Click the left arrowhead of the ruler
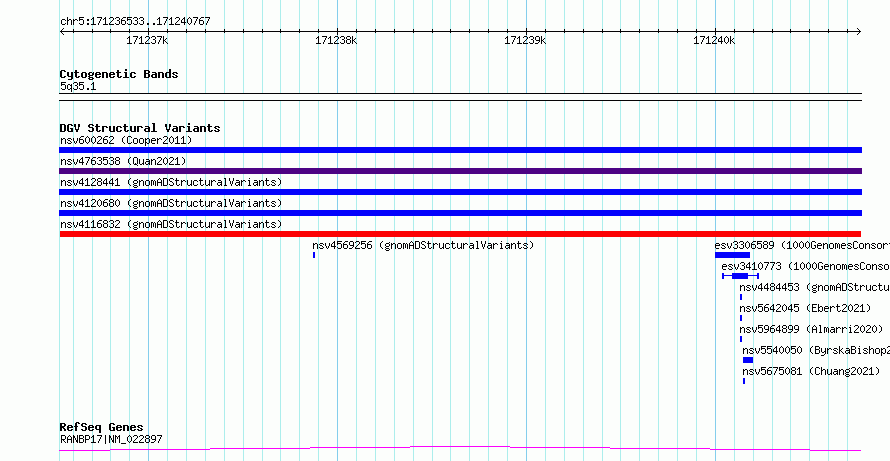 (x=62, y=32)
